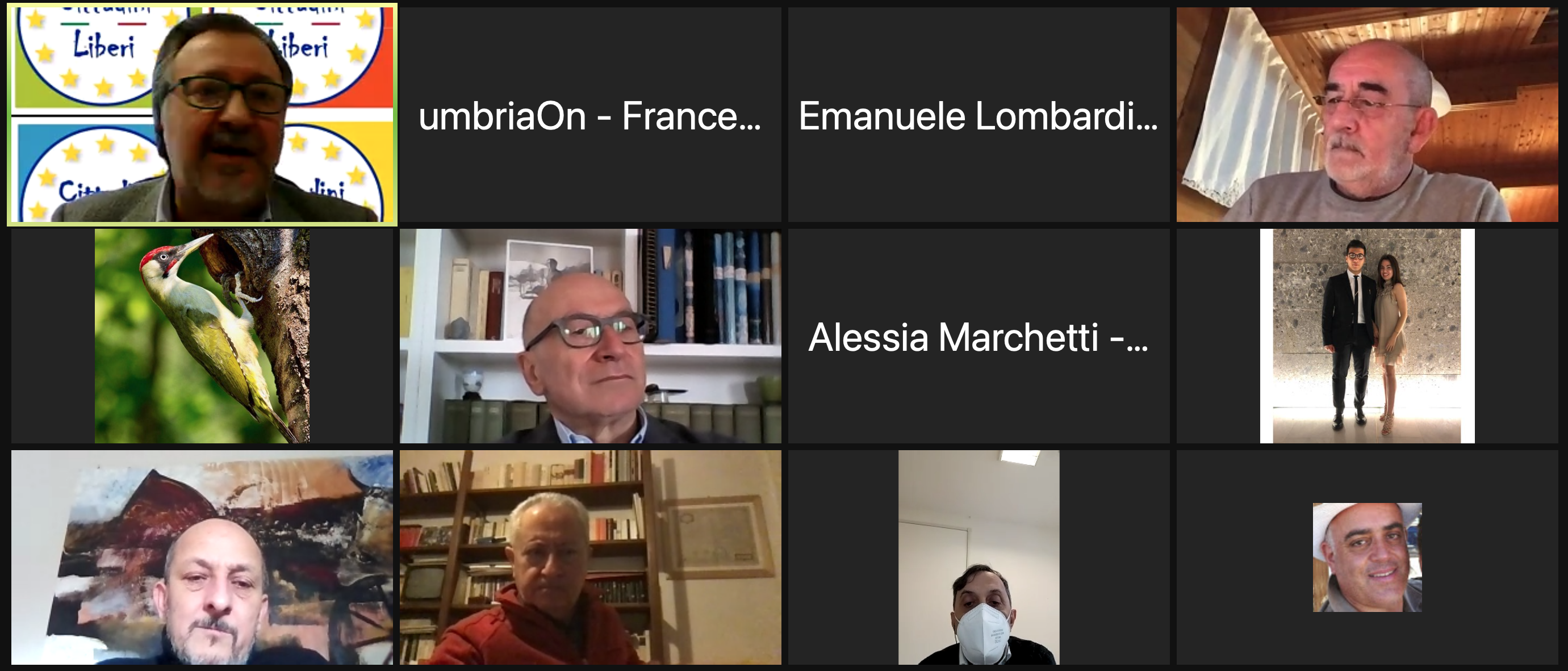Click the man with glasses by white bookshelf
1568x671 pixels.
[x=590, y=336]
